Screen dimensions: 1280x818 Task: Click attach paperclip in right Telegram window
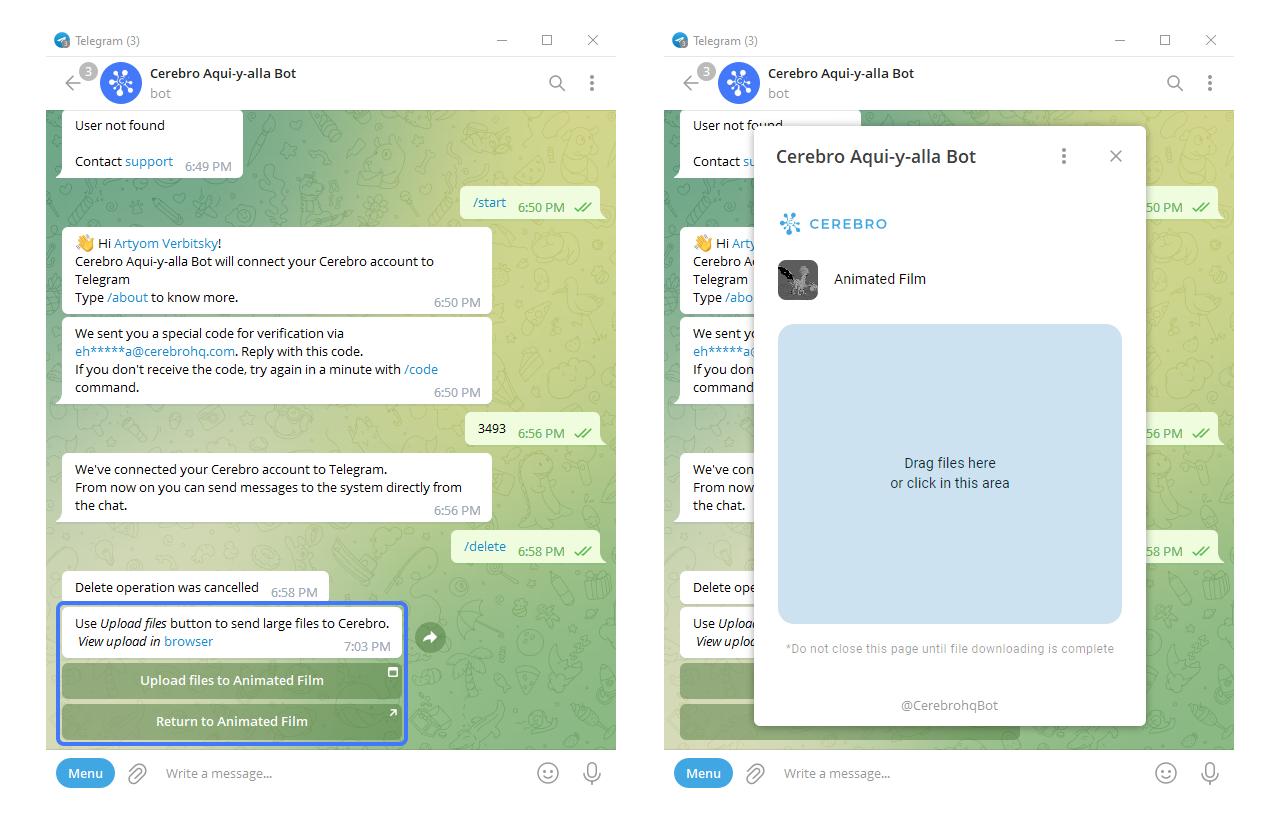(756, 773)
